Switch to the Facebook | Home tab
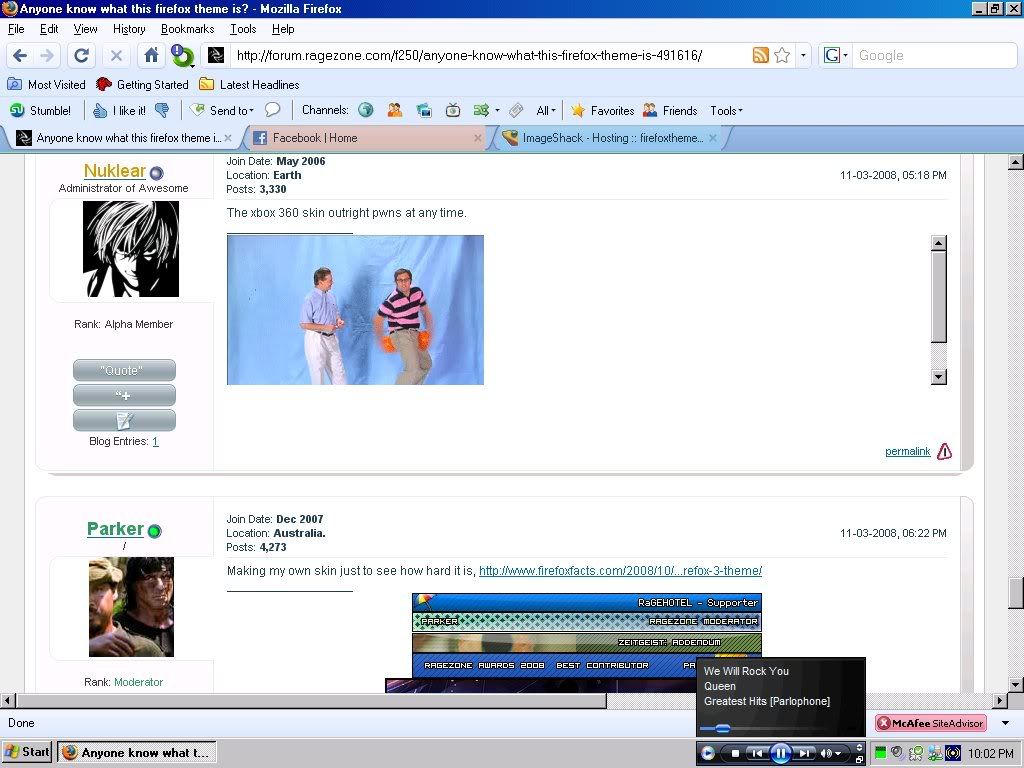Screen dimensions: 1024x768 click(x=314, y=138)
